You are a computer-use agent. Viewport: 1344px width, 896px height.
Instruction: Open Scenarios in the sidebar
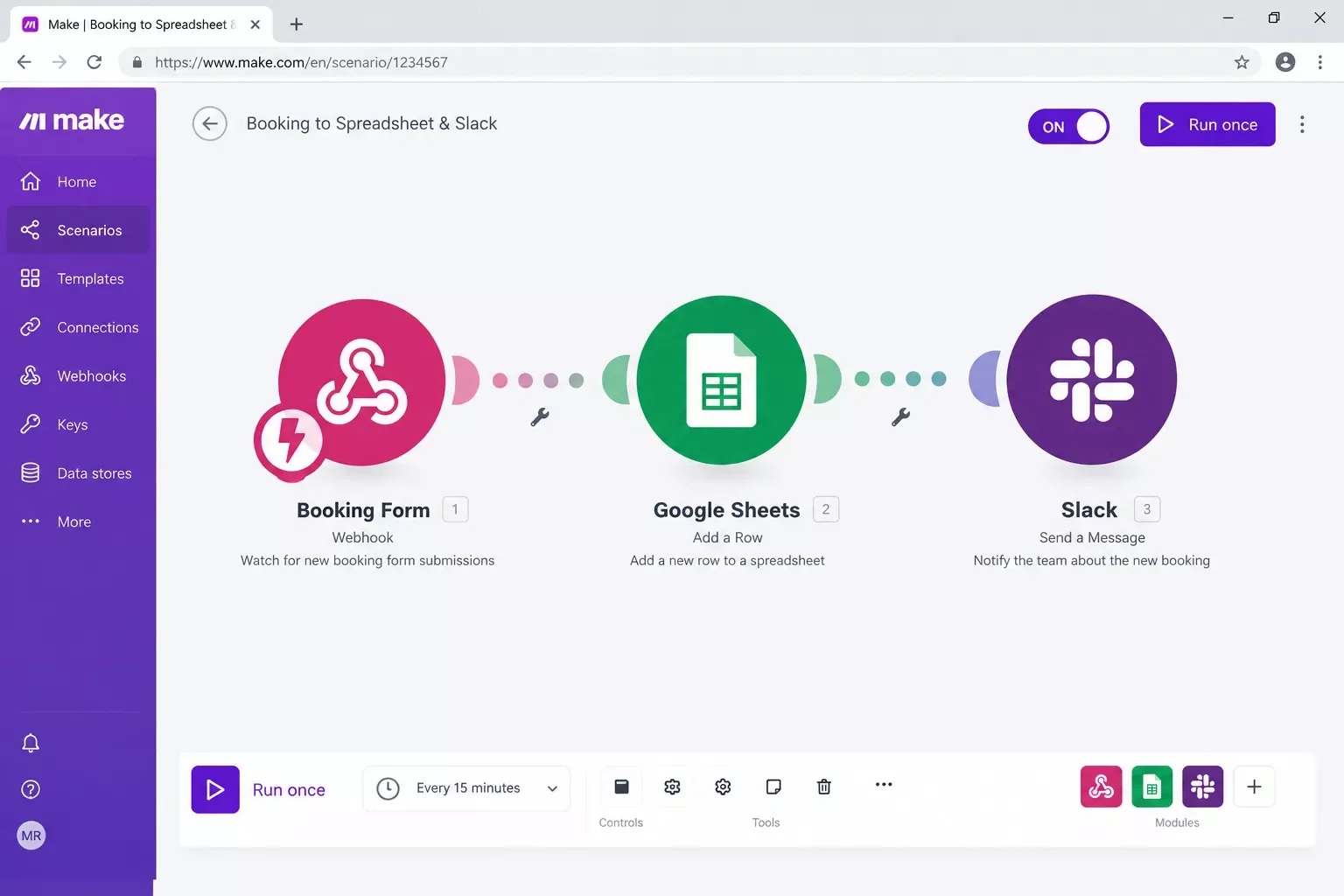click(79, 230)
